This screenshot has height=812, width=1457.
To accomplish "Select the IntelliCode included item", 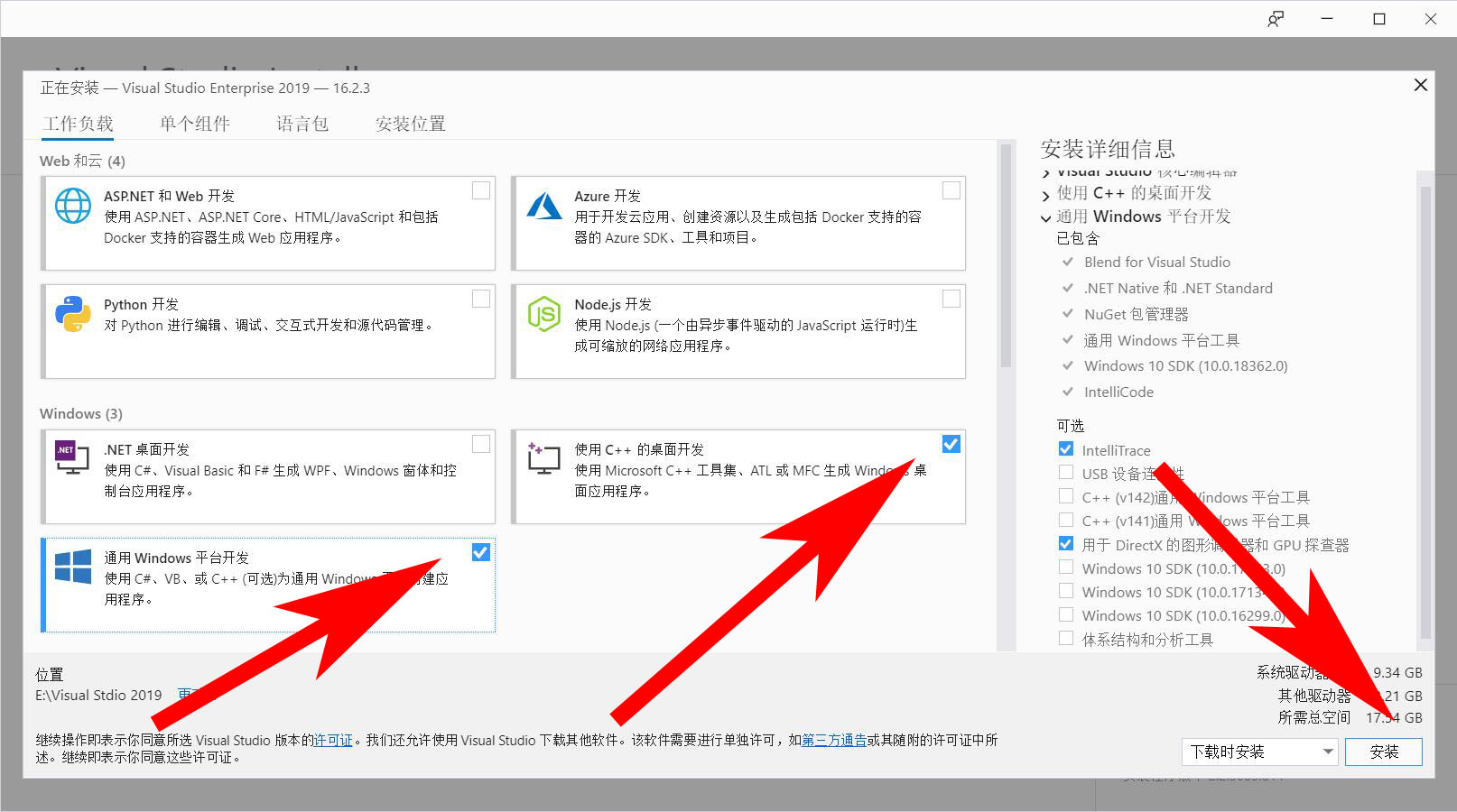I will coord(1118,392).
